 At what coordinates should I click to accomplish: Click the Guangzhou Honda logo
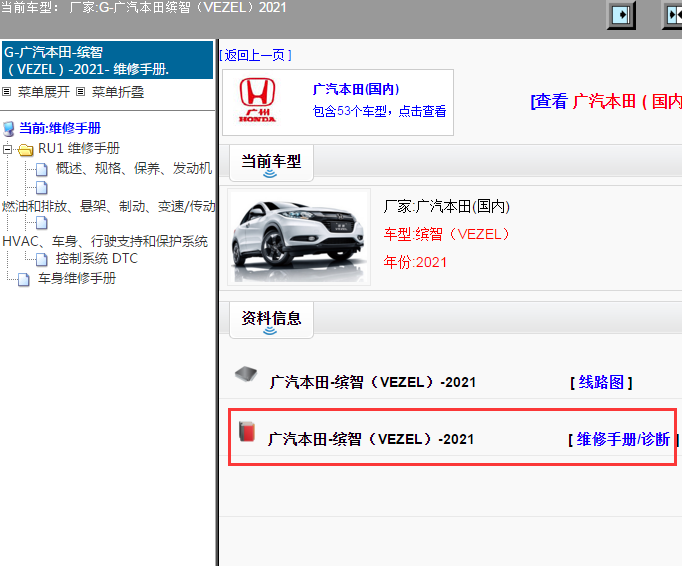(257, 100)
